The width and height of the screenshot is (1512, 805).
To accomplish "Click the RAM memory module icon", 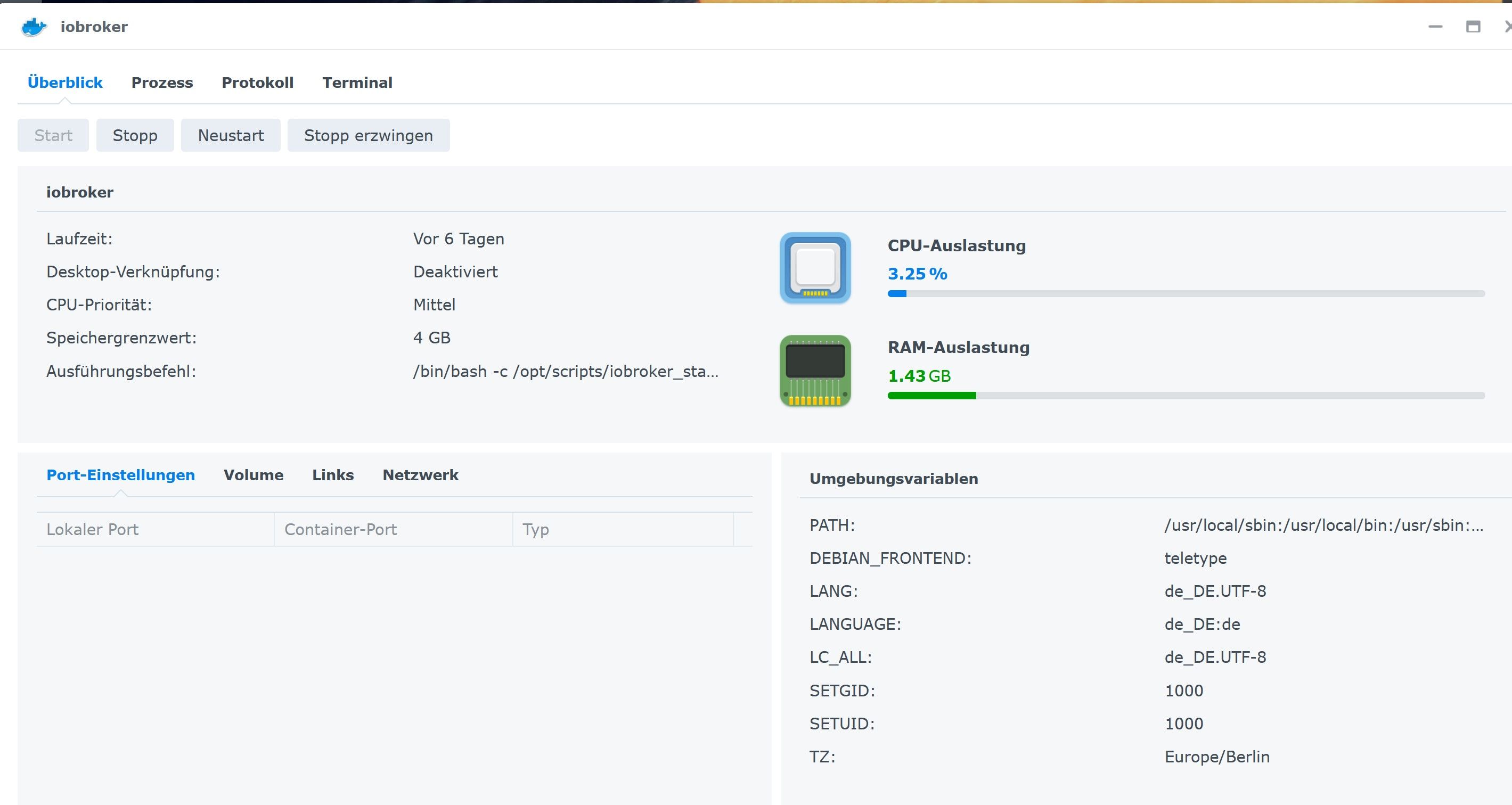I will 815,371.
